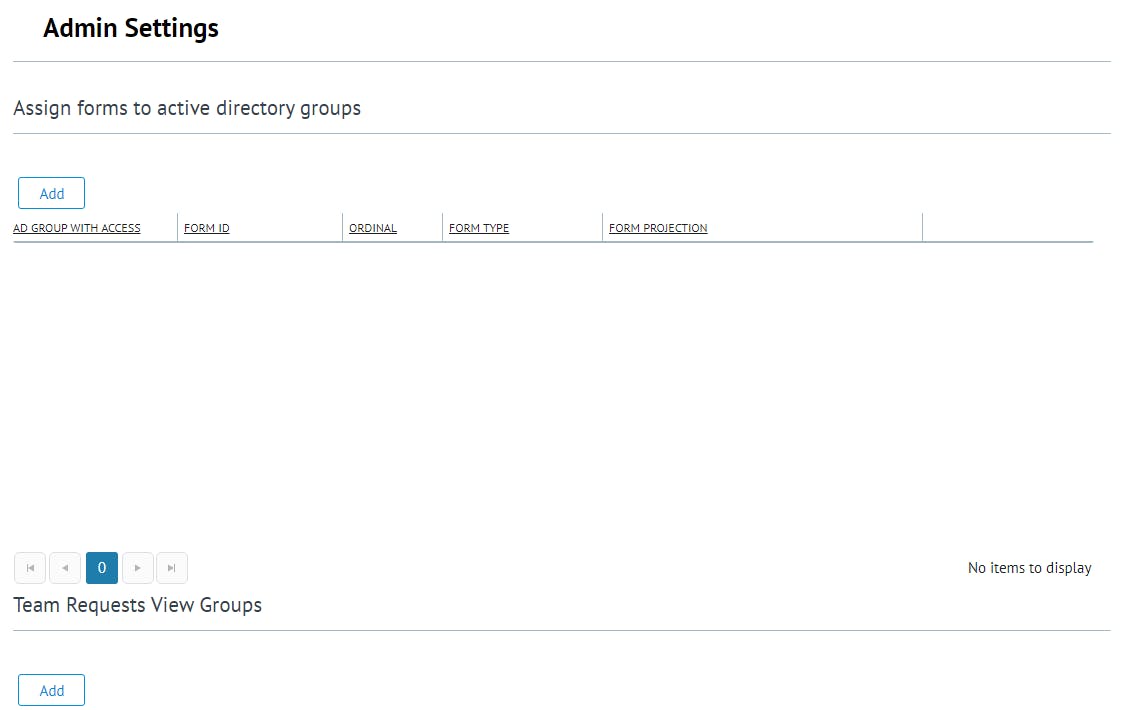The height and width of the screenshot is (710, 1133).
Task: Click the Assign forms to active directory groups heading
Action: [187, 108]
